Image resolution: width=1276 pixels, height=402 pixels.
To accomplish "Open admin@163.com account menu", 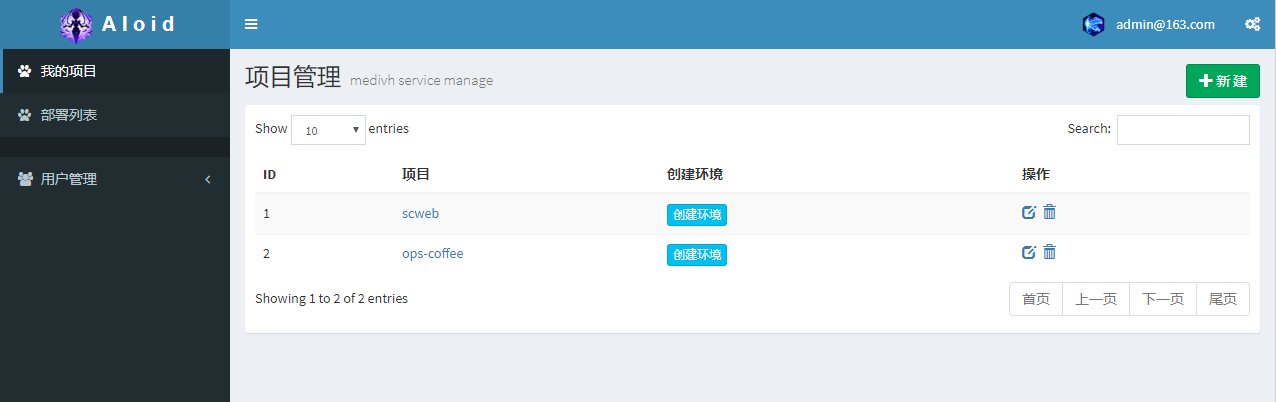I will (1165, 25).
